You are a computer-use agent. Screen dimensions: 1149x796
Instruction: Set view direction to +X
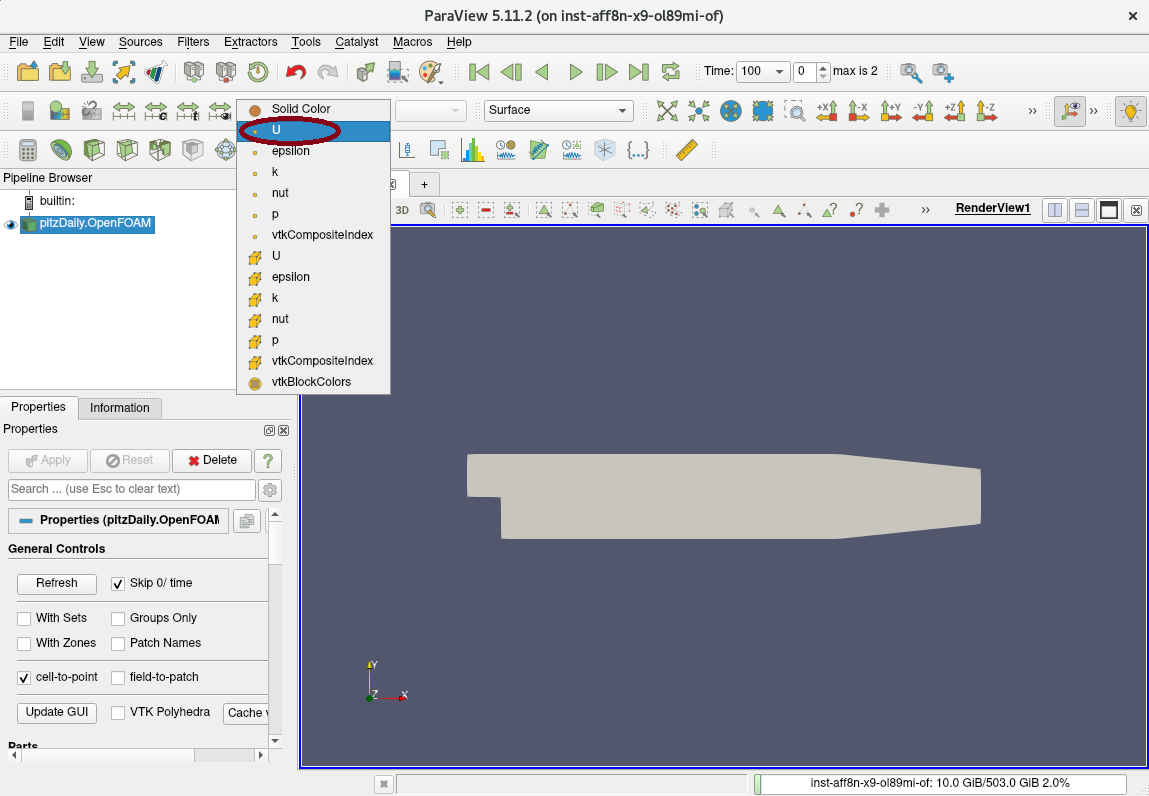(x=827, y=111)
